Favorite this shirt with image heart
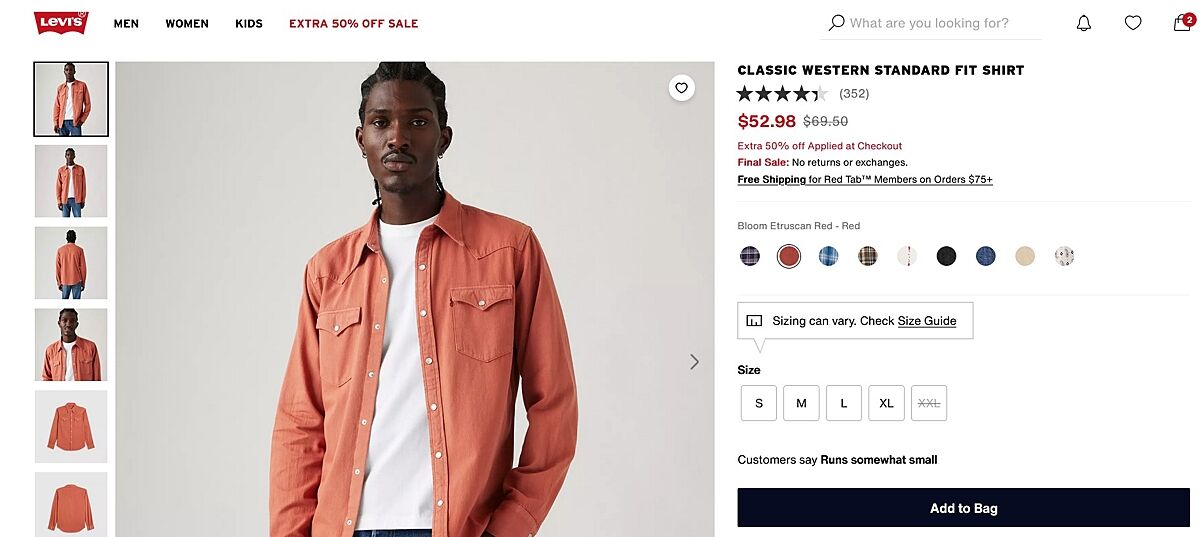The width and height of the screenshot is (1200, 537). [682, 88]
